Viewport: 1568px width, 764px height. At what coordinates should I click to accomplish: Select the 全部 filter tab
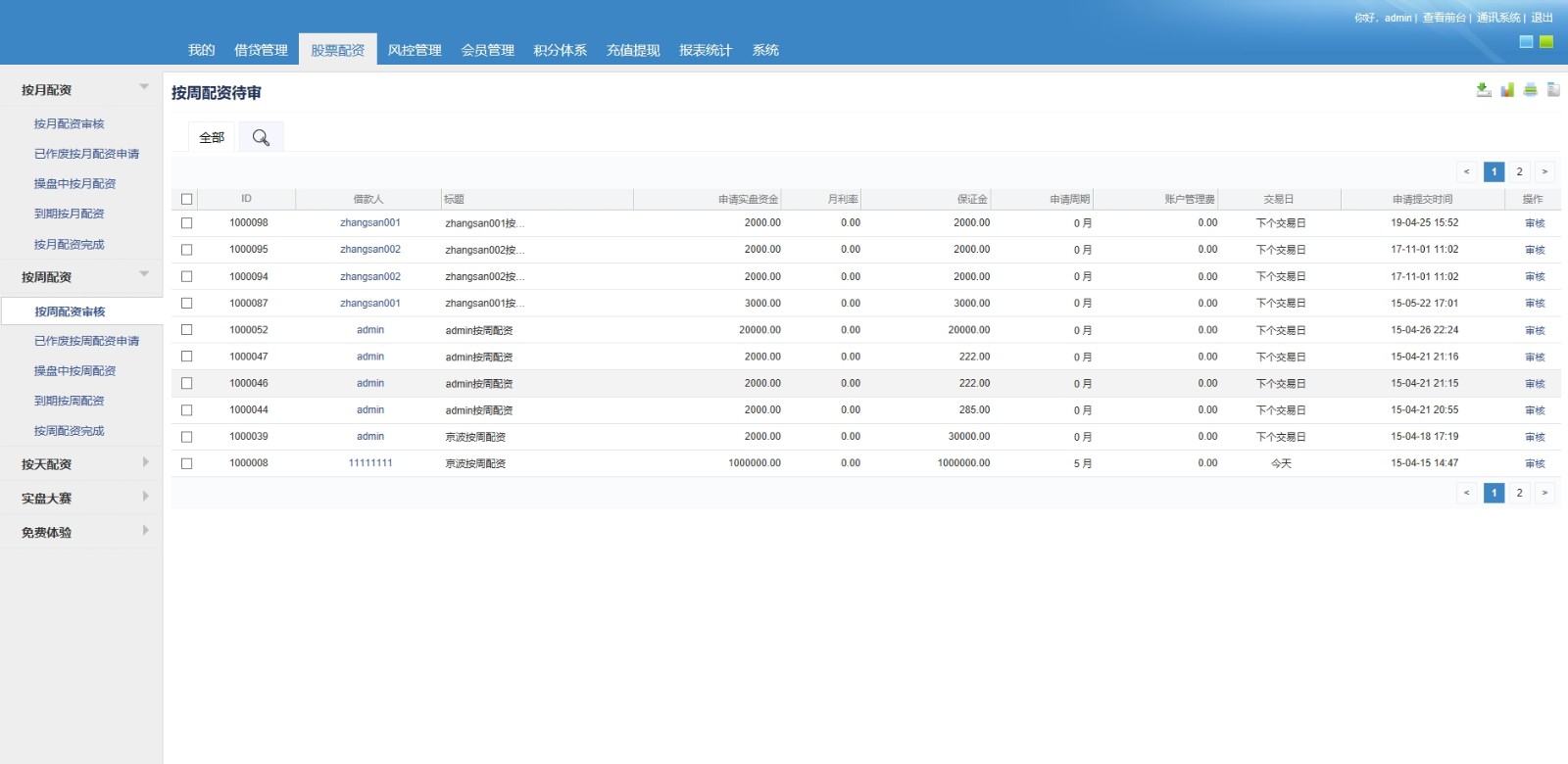tap(212, 137)
